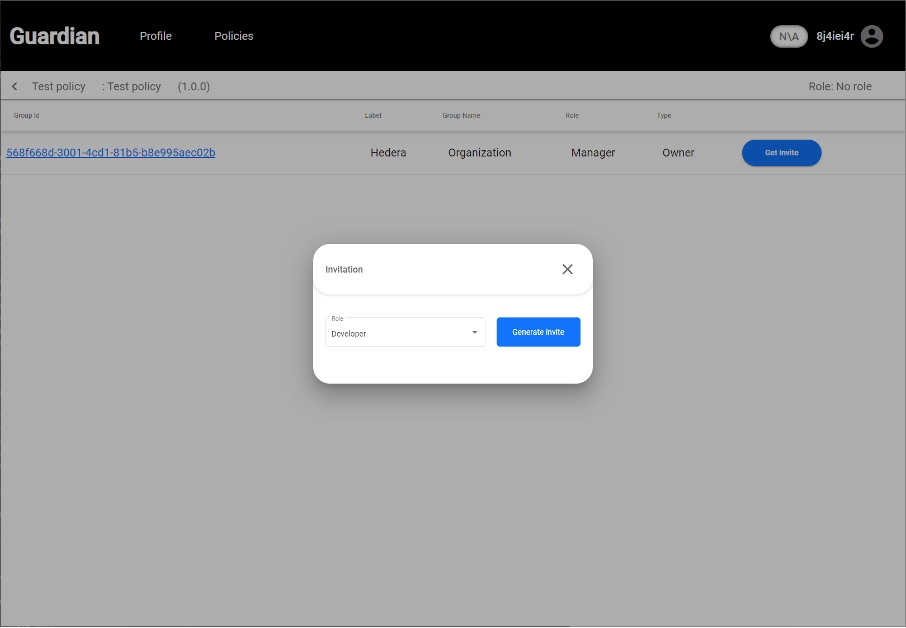Open the group ID link 568f668d

(111, 153)
